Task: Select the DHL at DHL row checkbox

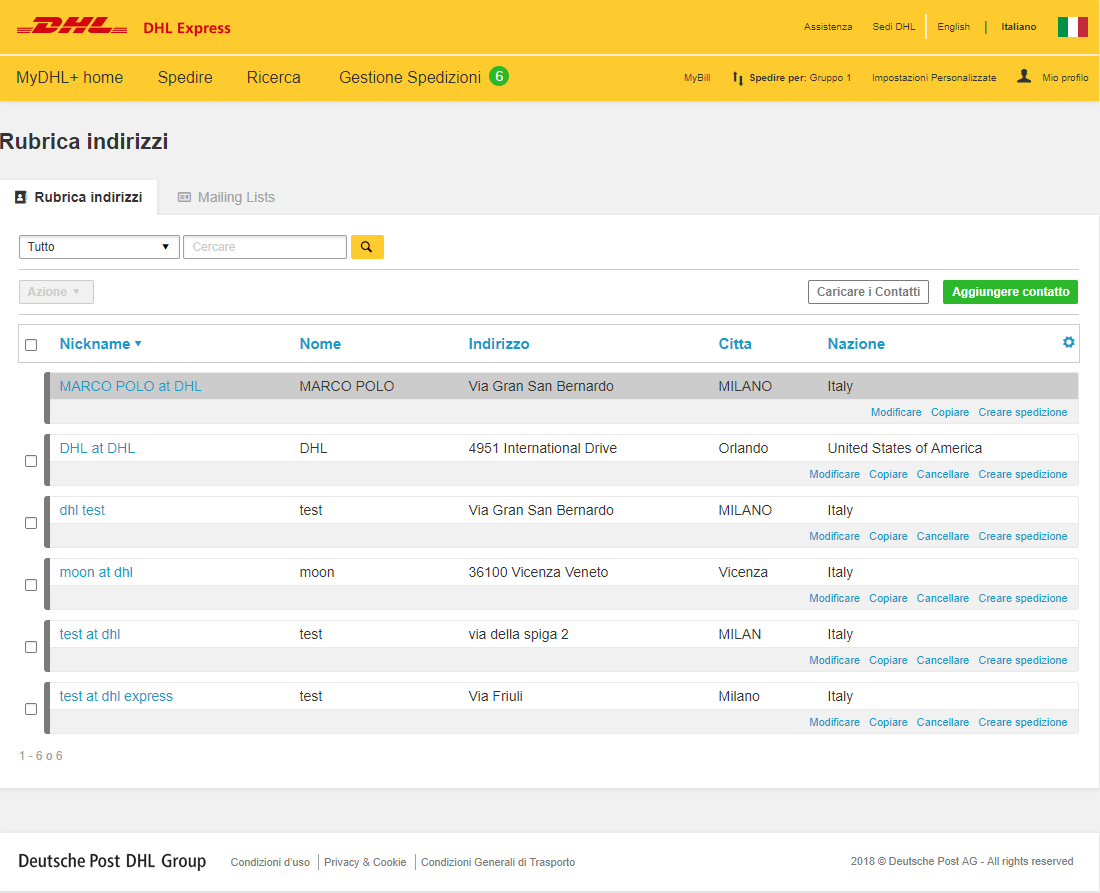Action: click(x=31, y=461)
